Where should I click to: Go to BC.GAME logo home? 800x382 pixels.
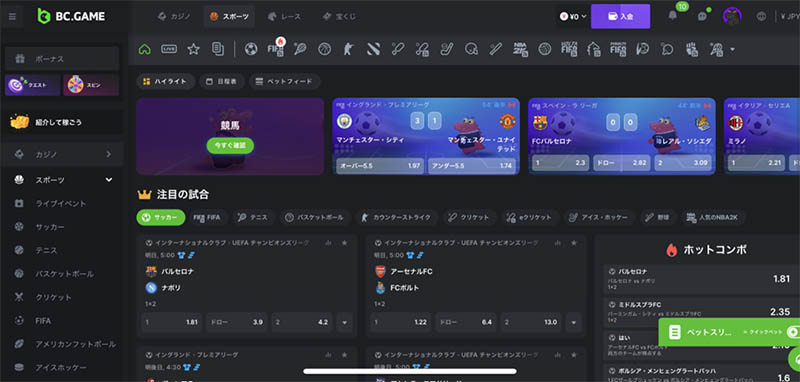pos(71,16)
